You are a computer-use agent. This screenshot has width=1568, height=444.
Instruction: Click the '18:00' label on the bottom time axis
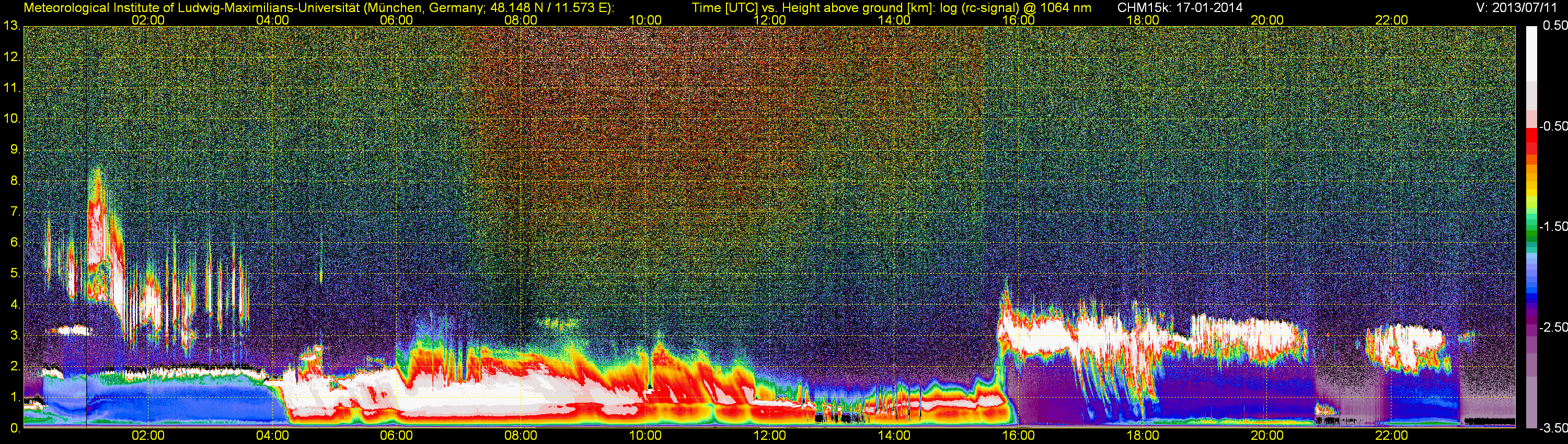click(1143, 436)
